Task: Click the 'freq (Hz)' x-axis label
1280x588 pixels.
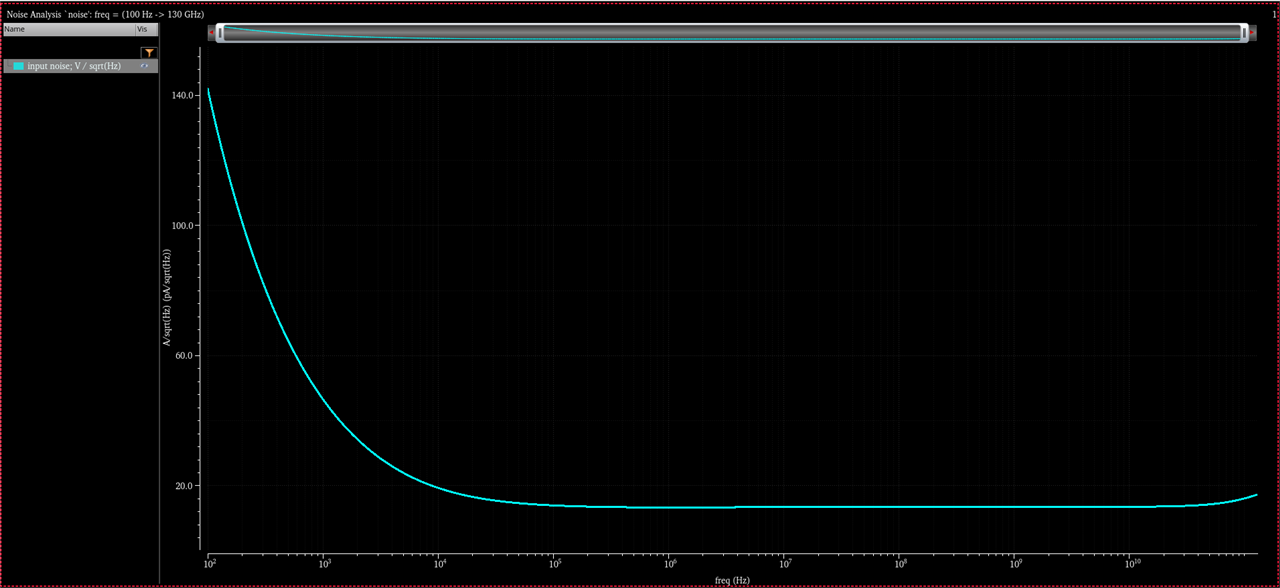Action: (732, 580)
